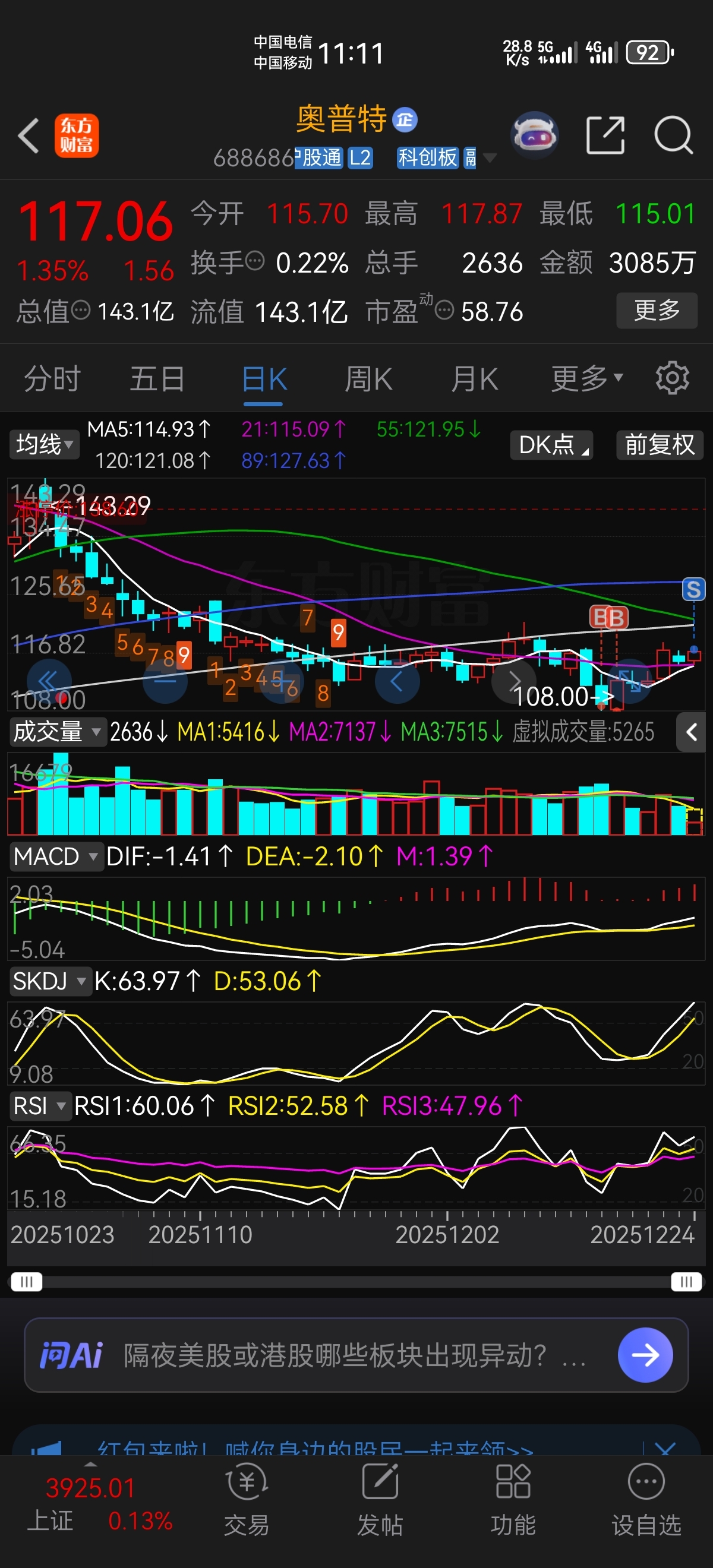Viewport: 713px width, 1568px height.
Task: Expand the 更多 chart period dropdown
Action: click(x=588, y=378)
